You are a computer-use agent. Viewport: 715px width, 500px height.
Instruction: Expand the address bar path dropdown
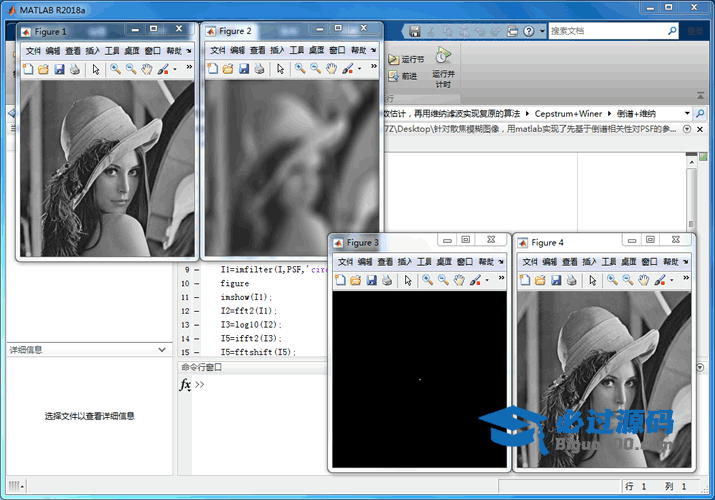tap(687, 114)
